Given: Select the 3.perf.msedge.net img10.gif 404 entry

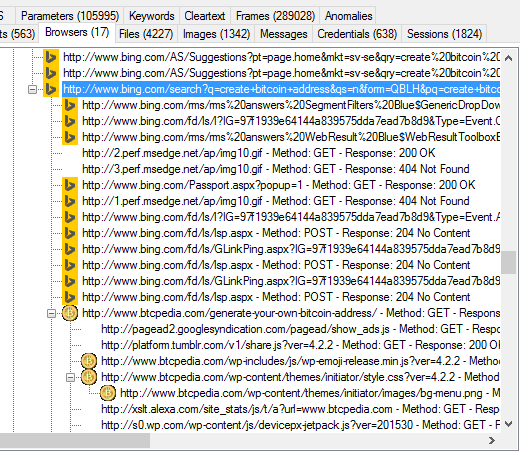Looking at the screenshot, I should coord(276,169).
